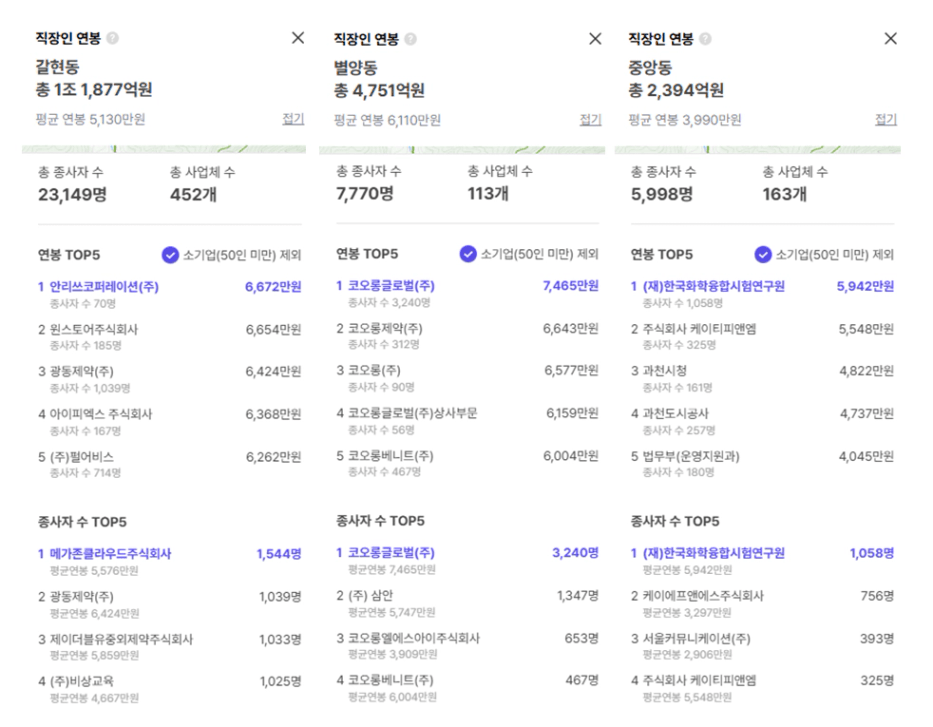The width and height of the screenshot is (933, 727).
Task: Select (재)한국화학융합시험연구원 with 1,058명 employee entry
Action: click(762, 561)
